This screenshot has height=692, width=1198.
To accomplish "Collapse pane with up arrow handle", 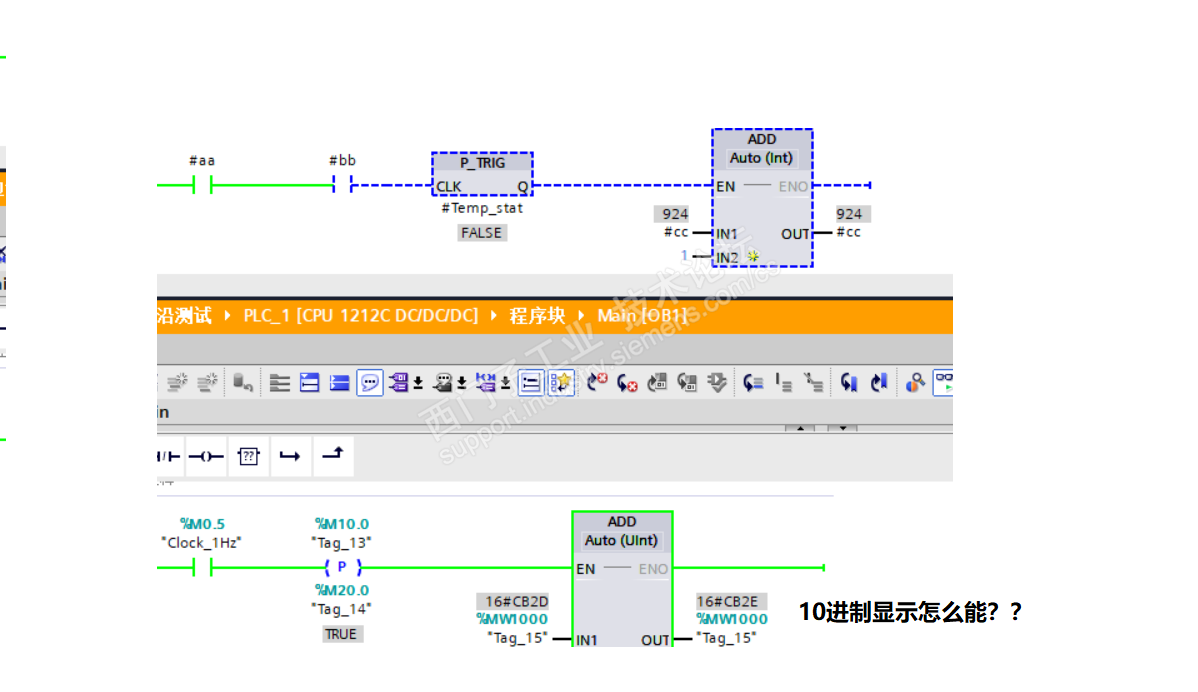I will [800, 428].
